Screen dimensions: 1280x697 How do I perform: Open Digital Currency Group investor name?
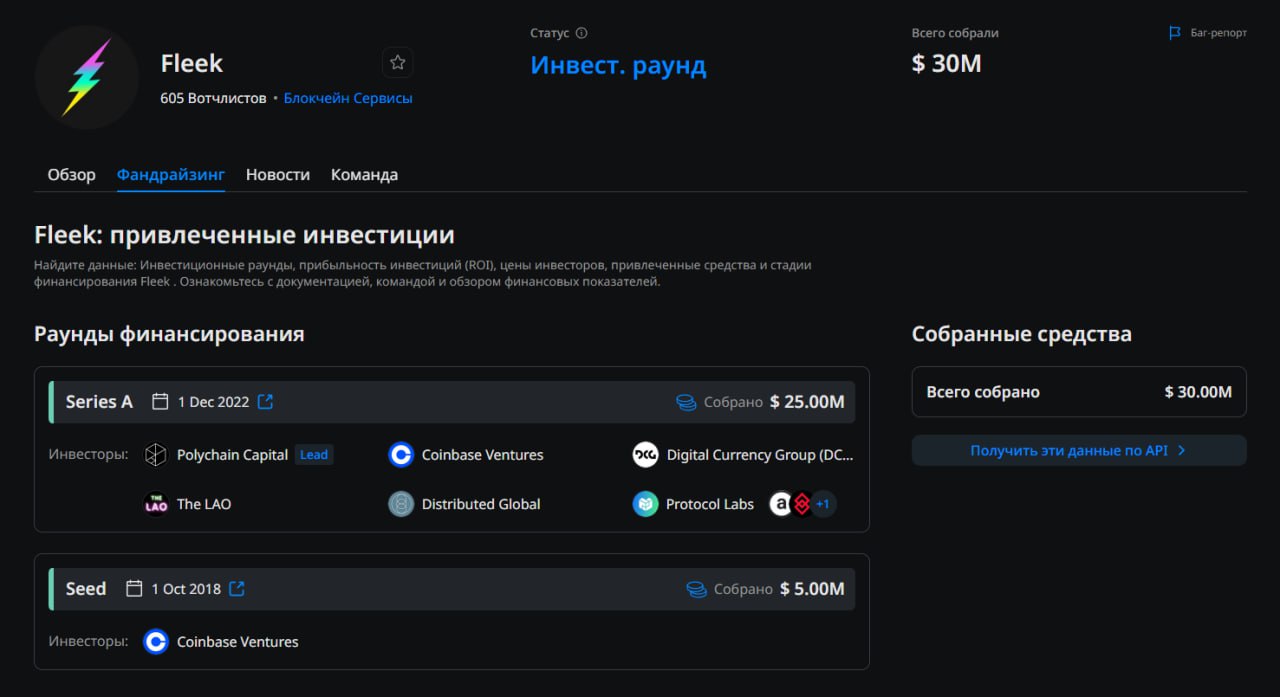pos(760,455)
